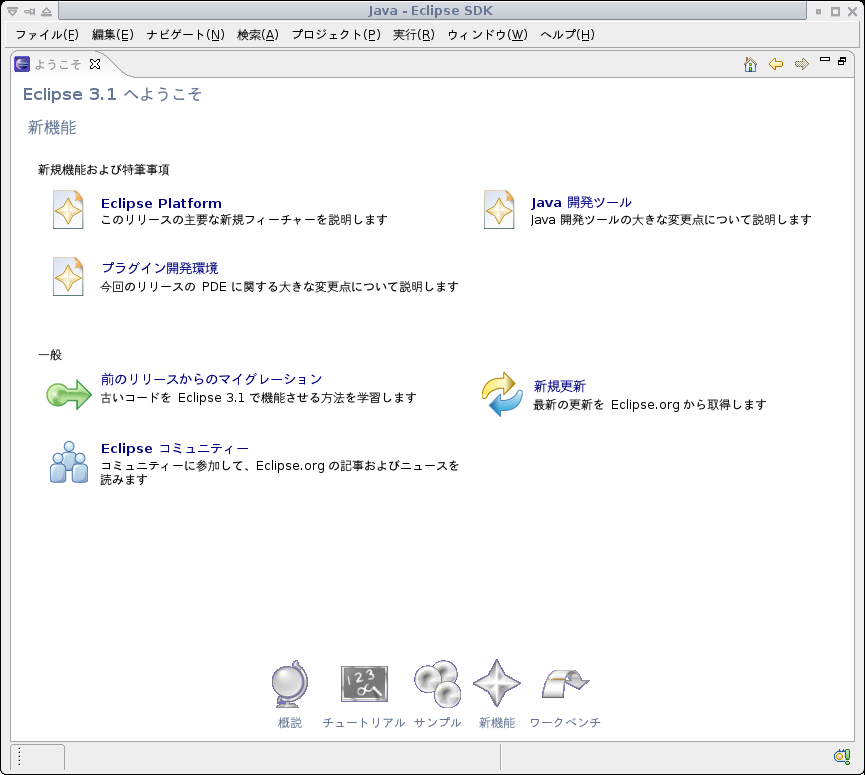Open the Eclipse Platform link

coord(161,204)
